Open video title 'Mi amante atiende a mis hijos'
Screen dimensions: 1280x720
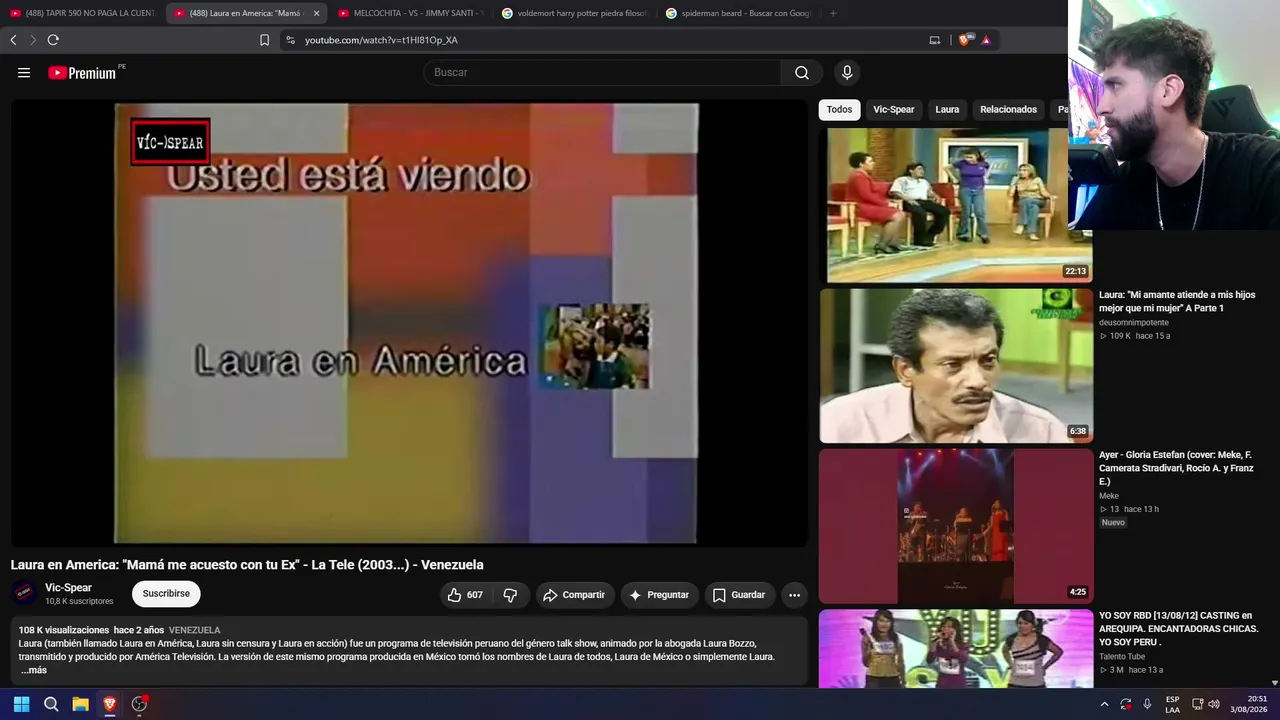1177,301
